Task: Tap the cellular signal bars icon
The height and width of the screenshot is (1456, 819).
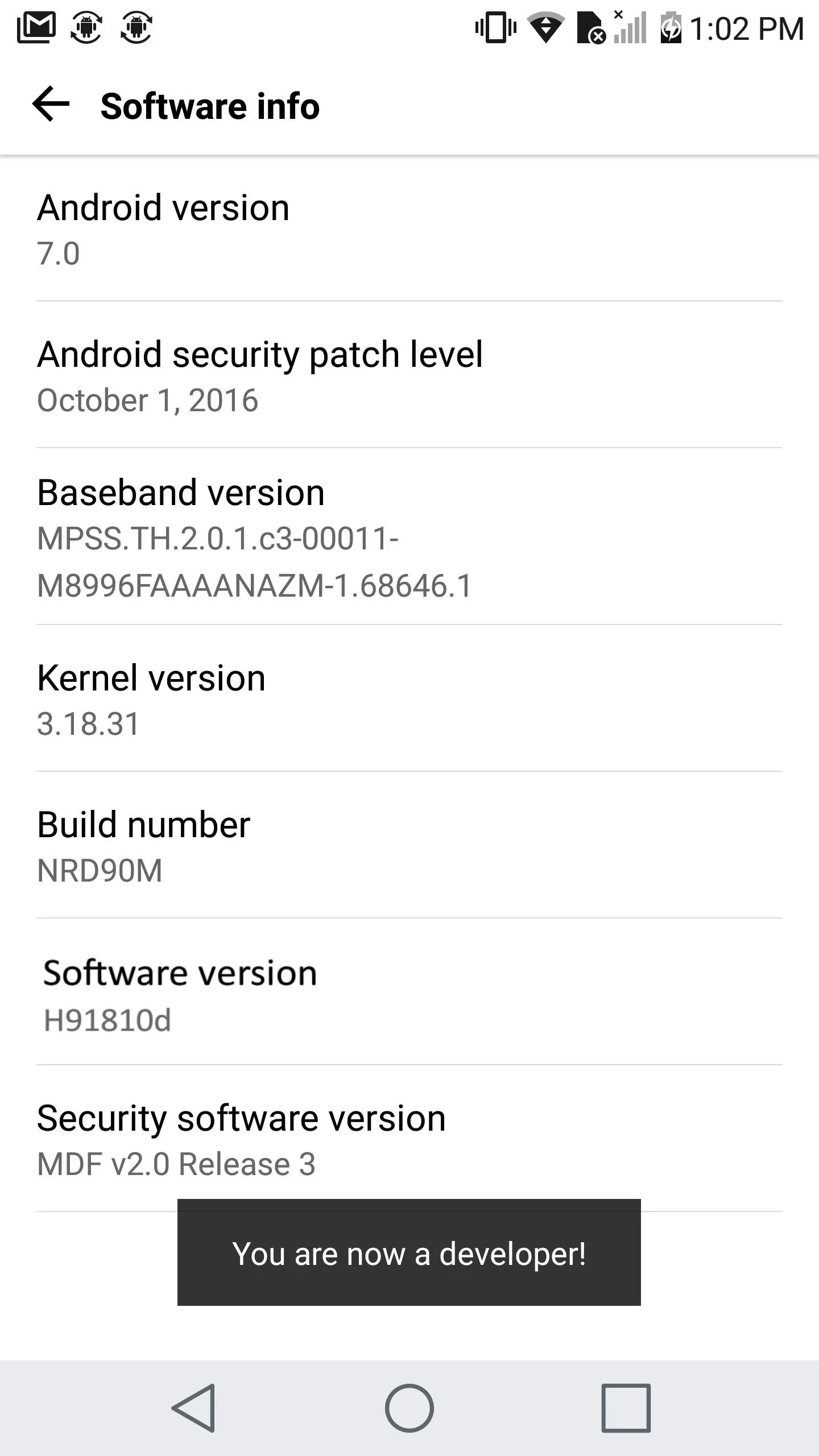Action: coord(630,27)
